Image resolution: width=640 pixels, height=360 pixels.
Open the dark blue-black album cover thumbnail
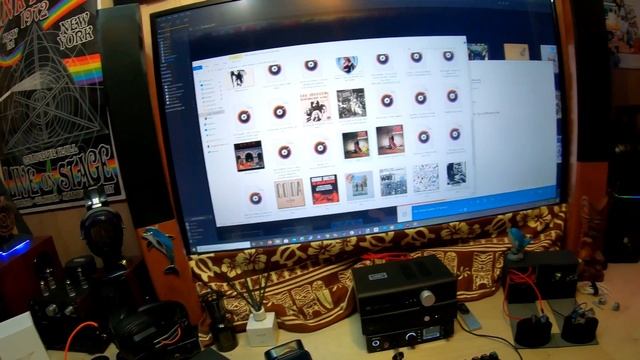(456, 173)
